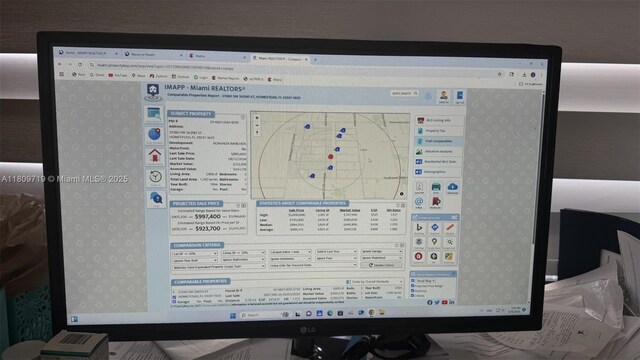Expand the Order by Overall Similarity dropdown
Viewport: 640px width, 360px height.
(375, 282)
